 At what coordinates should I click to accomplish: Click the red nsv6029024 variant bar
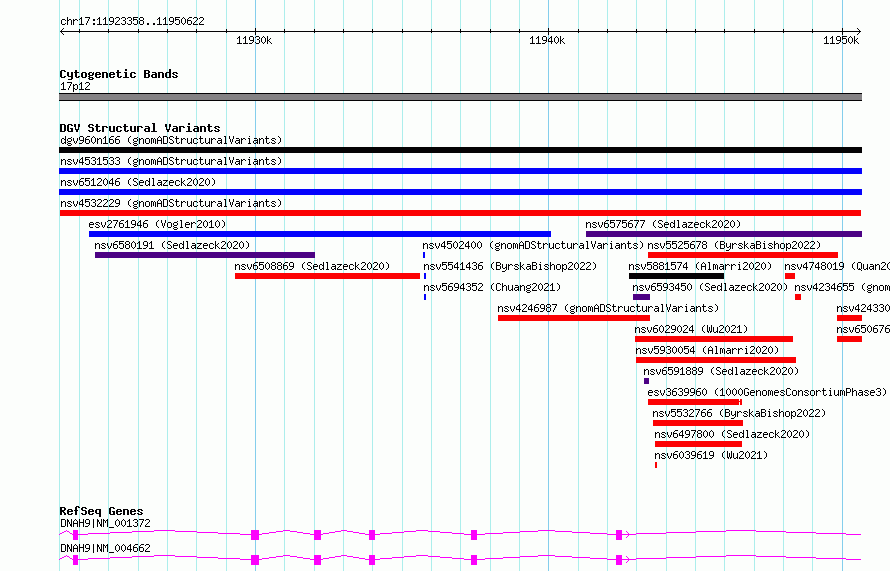pyautogui.click(x=714, y=339)
